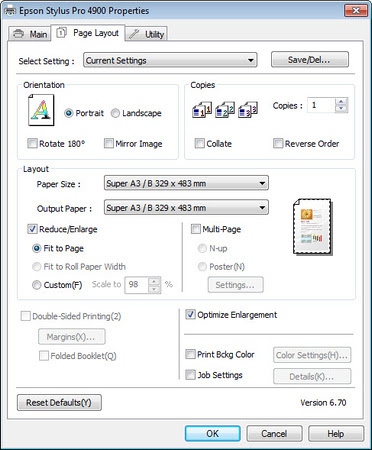Open the Paper Size dropdown
Viewport: 372px width, 450px height.
[x=186, y=183]
